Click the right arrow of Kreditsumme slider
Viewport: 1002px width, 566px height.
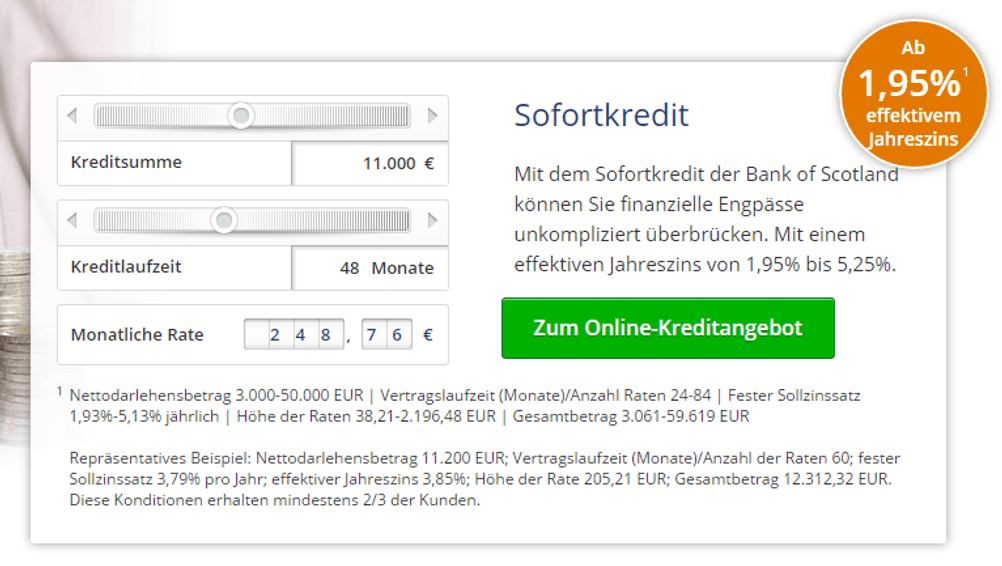click(x=433, y=116)
